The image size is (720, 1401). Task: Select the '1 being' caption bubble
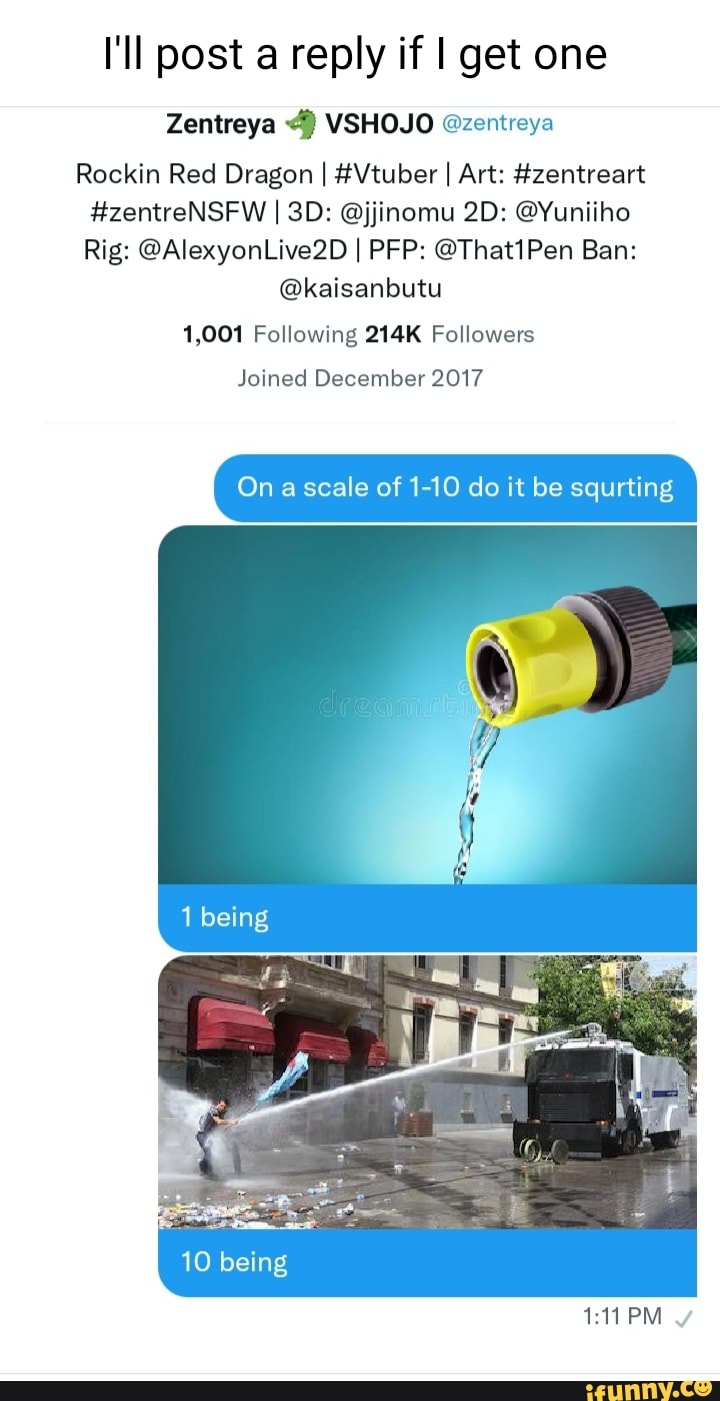click(x=427, y=917)
